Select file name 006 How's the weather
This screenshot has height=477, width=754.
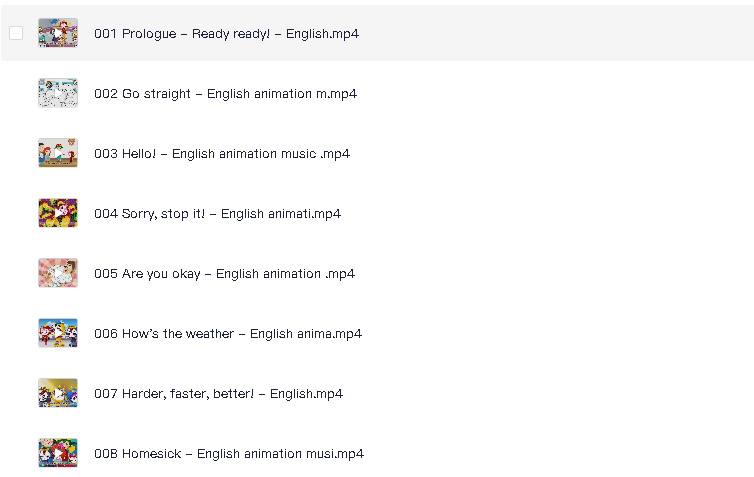coord(228,334)
